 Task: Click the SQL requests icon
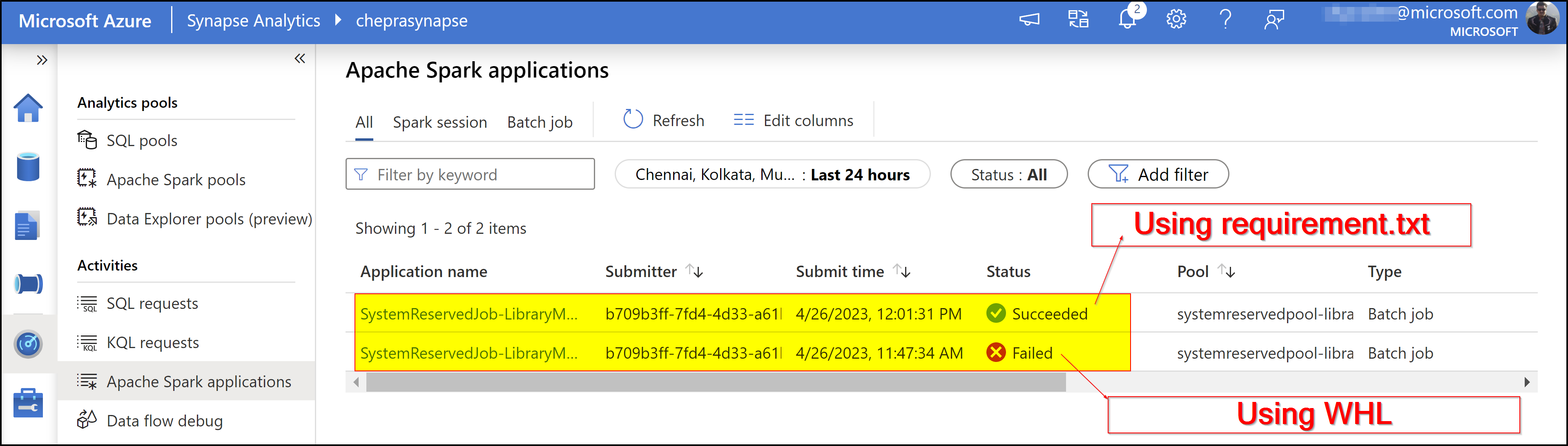[87, 303]
